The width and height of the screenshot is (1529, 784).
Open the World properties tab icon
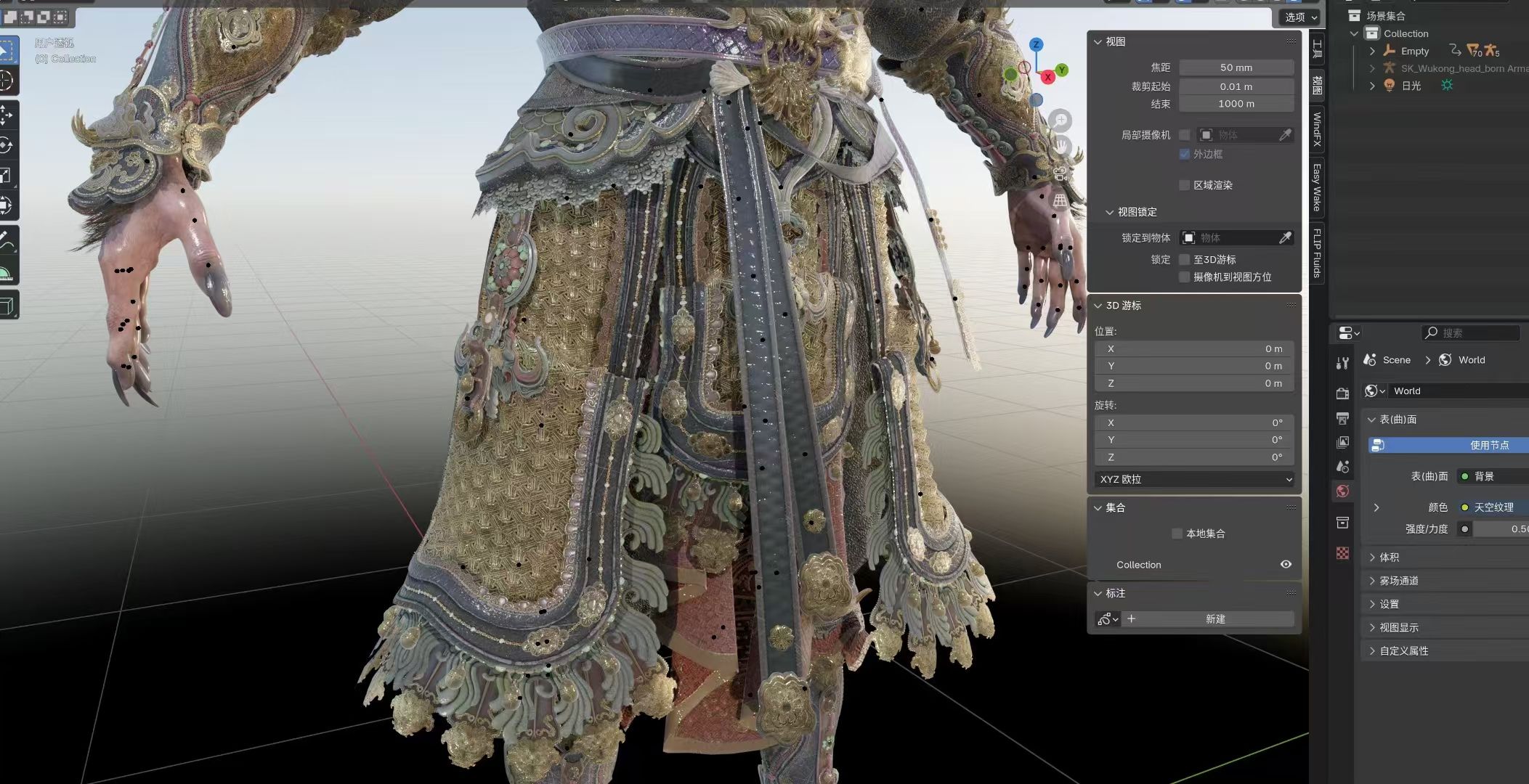pos(1342,491)
